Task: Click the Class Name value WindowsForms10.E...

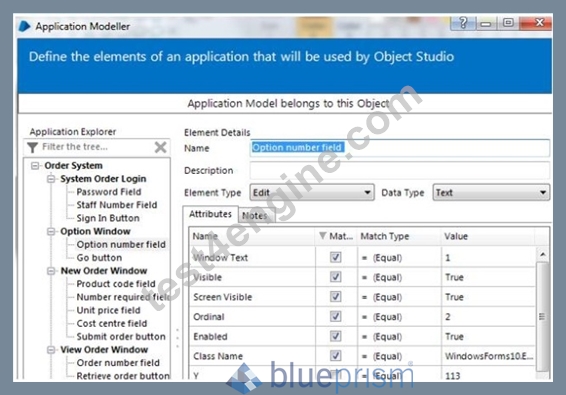Action: pyautogui.click(x=487, y=356)
